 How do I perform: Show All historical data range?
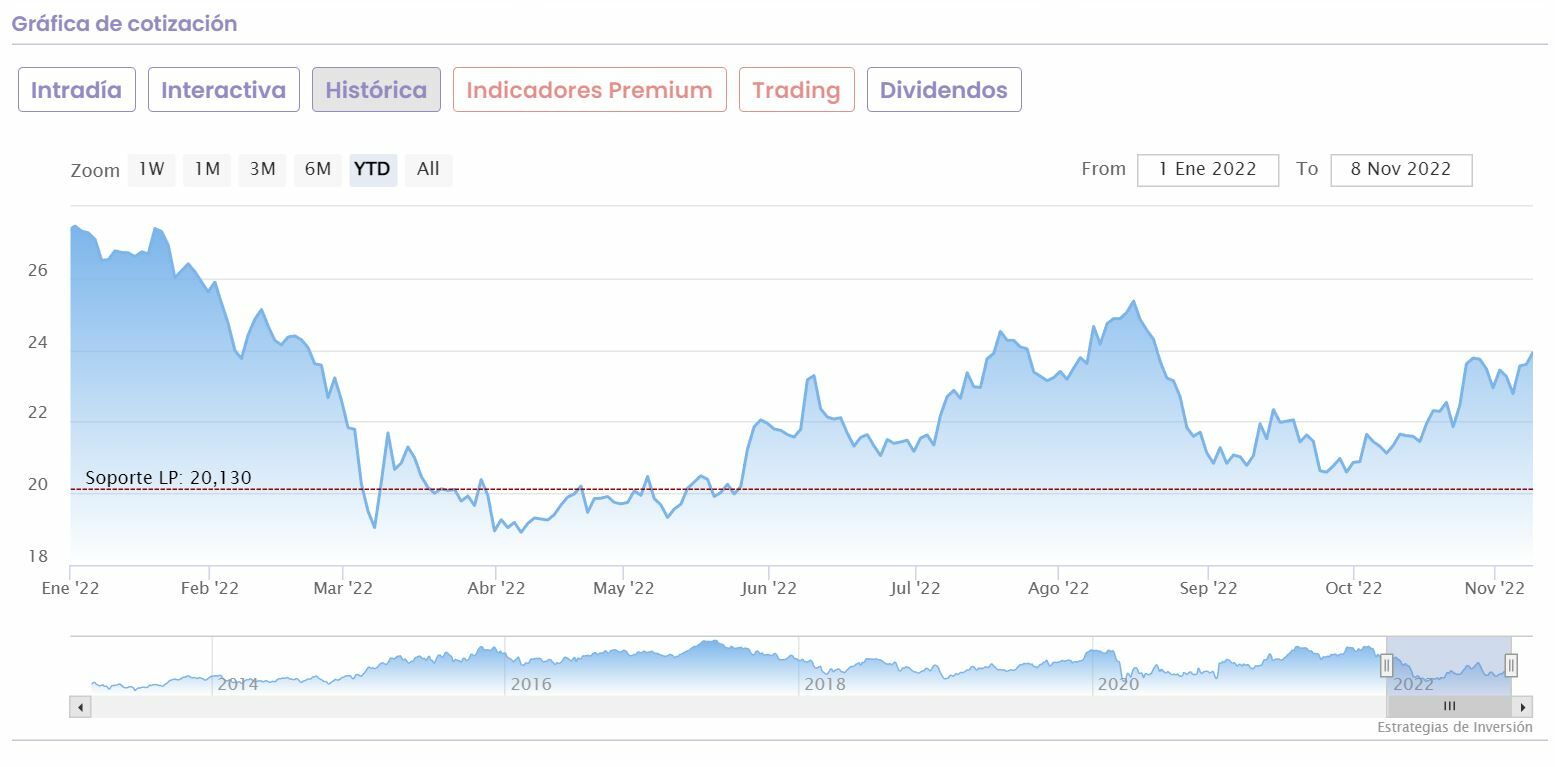[428, 170]
